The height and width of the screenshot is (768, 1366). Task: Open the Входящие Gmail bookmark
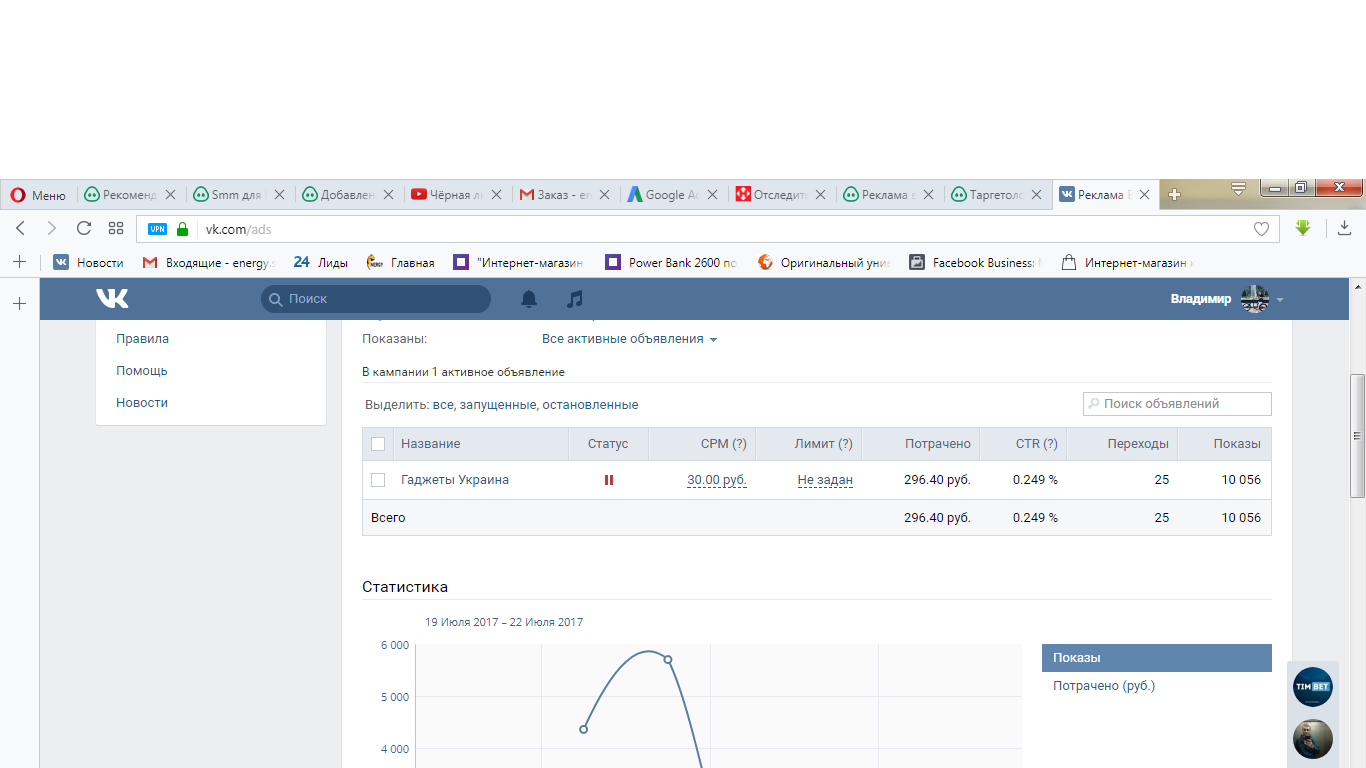tap(208, 263)
